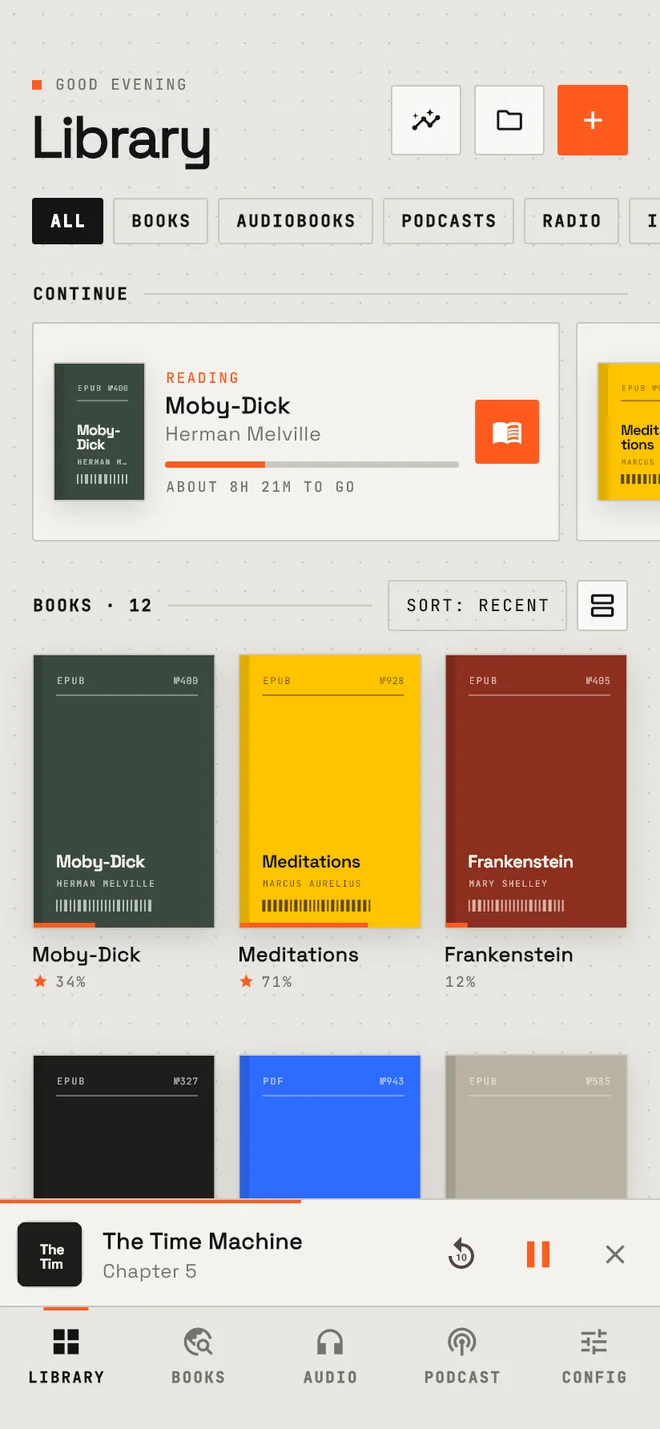Open the black EPUB #327 book cover
Image resolution: width=660 pixels, height=1429 pixels.
pyautogui.click(x=124, y=1126)
